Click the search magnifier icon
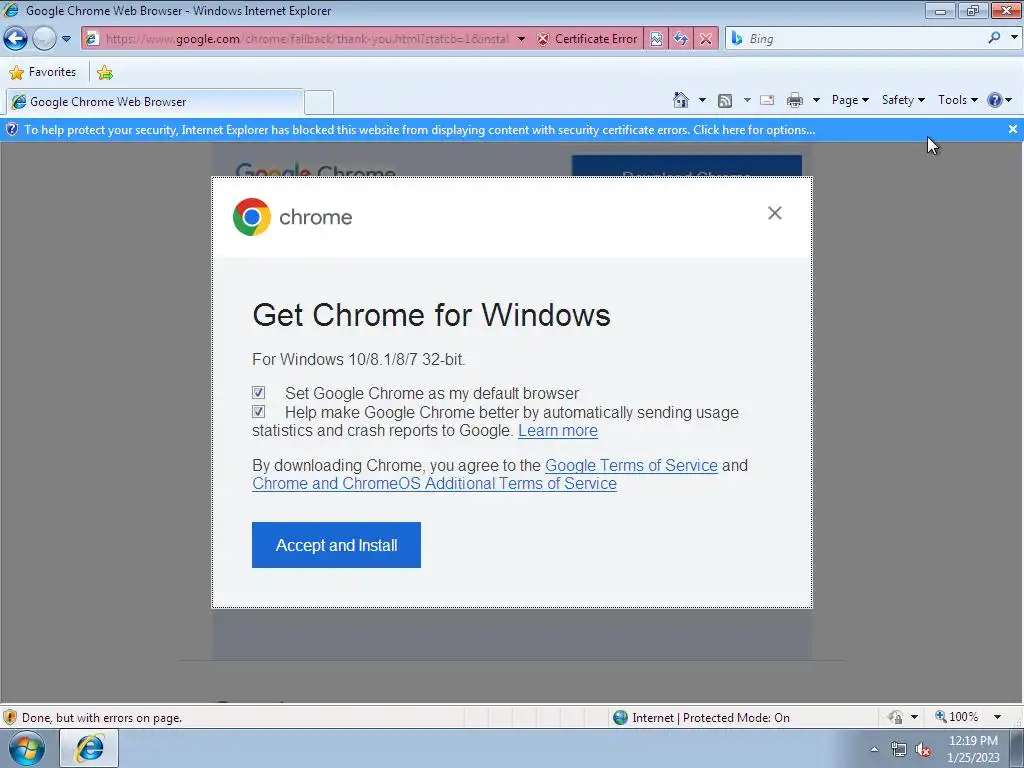The width and height of the screenshot is (1024, 768). click(x=995, y=38)
